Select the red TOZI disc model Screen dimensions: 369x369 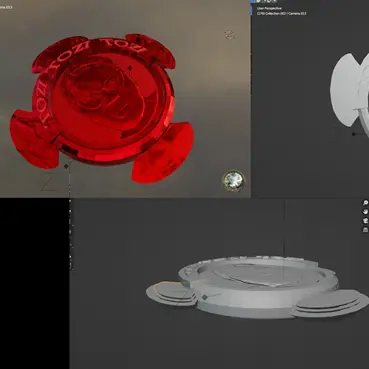point(102,108)
